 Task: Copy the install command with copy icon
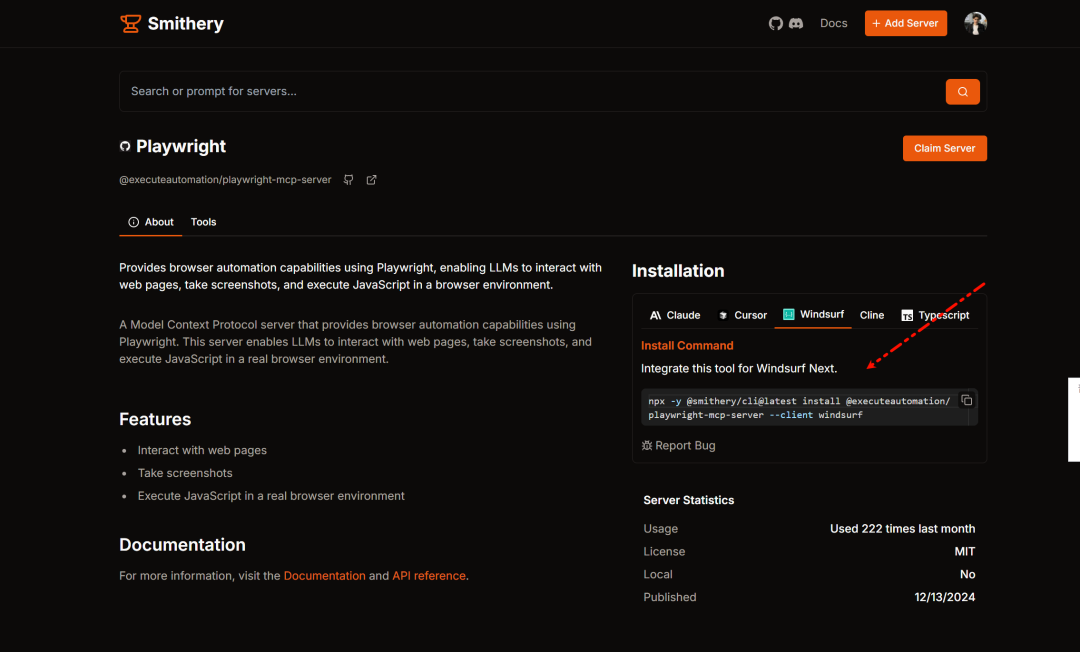[966, 400]
